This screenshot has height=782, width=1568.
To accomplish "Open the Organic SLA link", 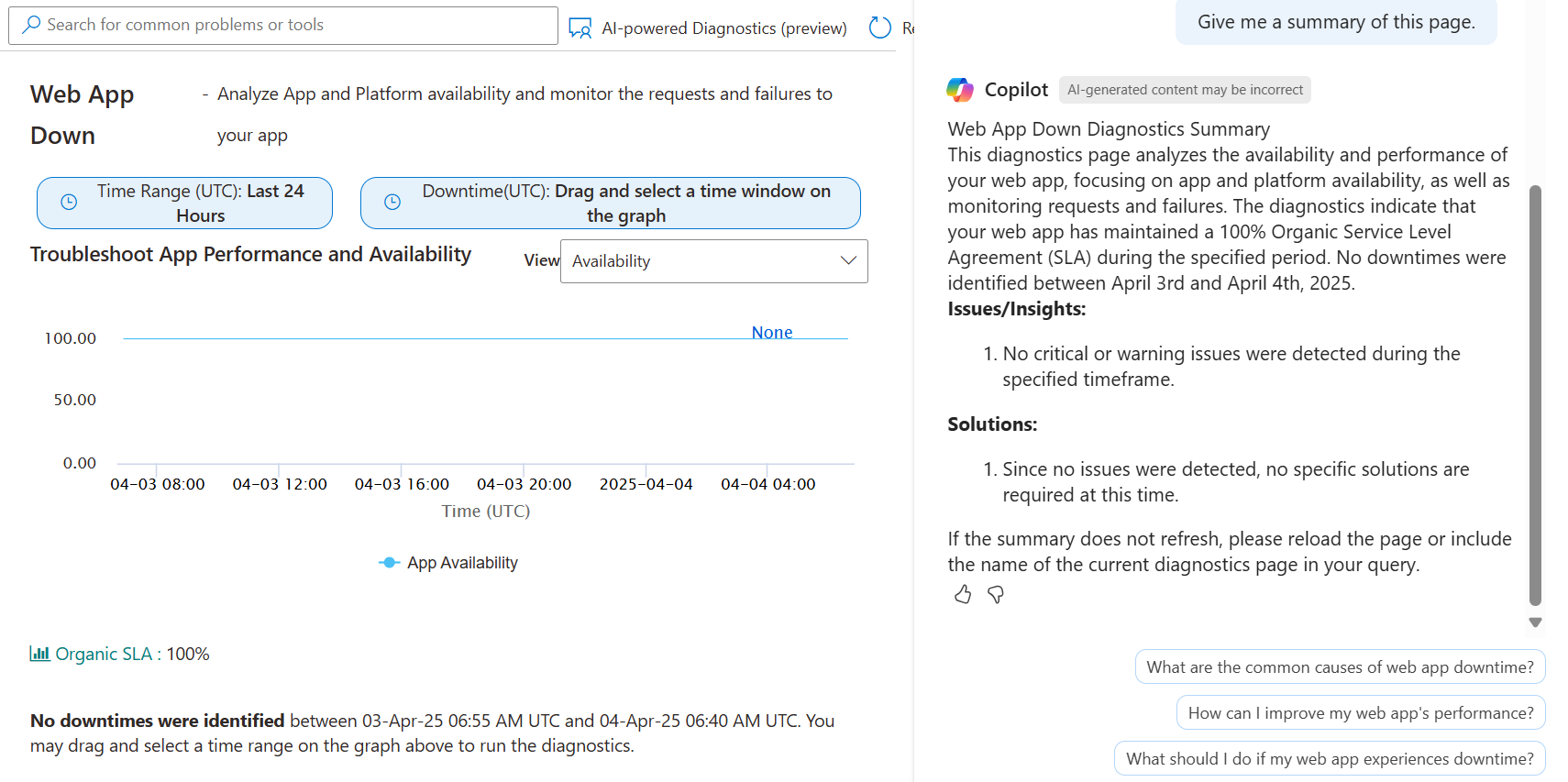I will tap(104, 654).
